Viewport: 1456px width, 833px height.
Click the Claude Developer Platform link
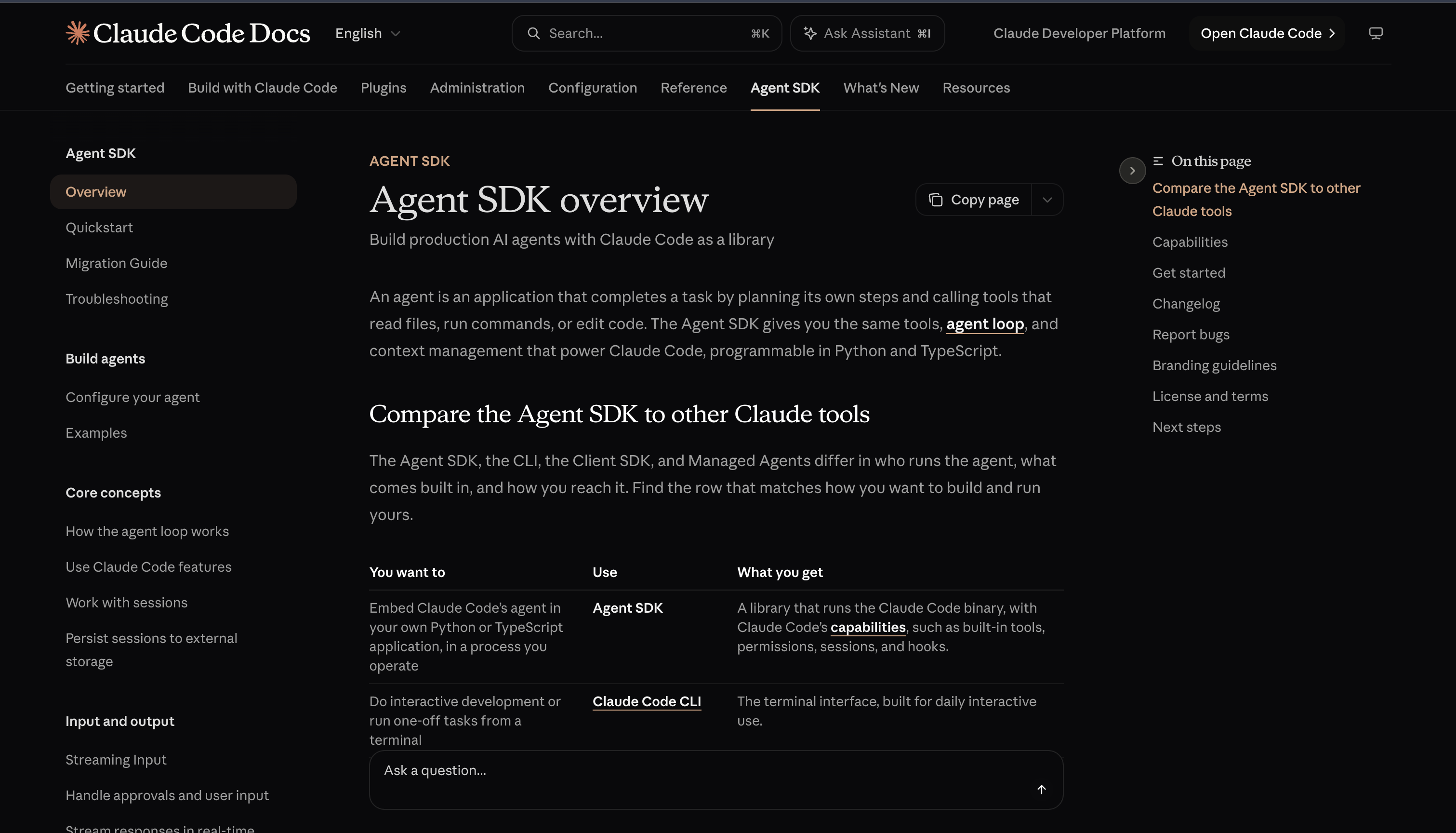pyautogui.click(x=1079, y=33)
